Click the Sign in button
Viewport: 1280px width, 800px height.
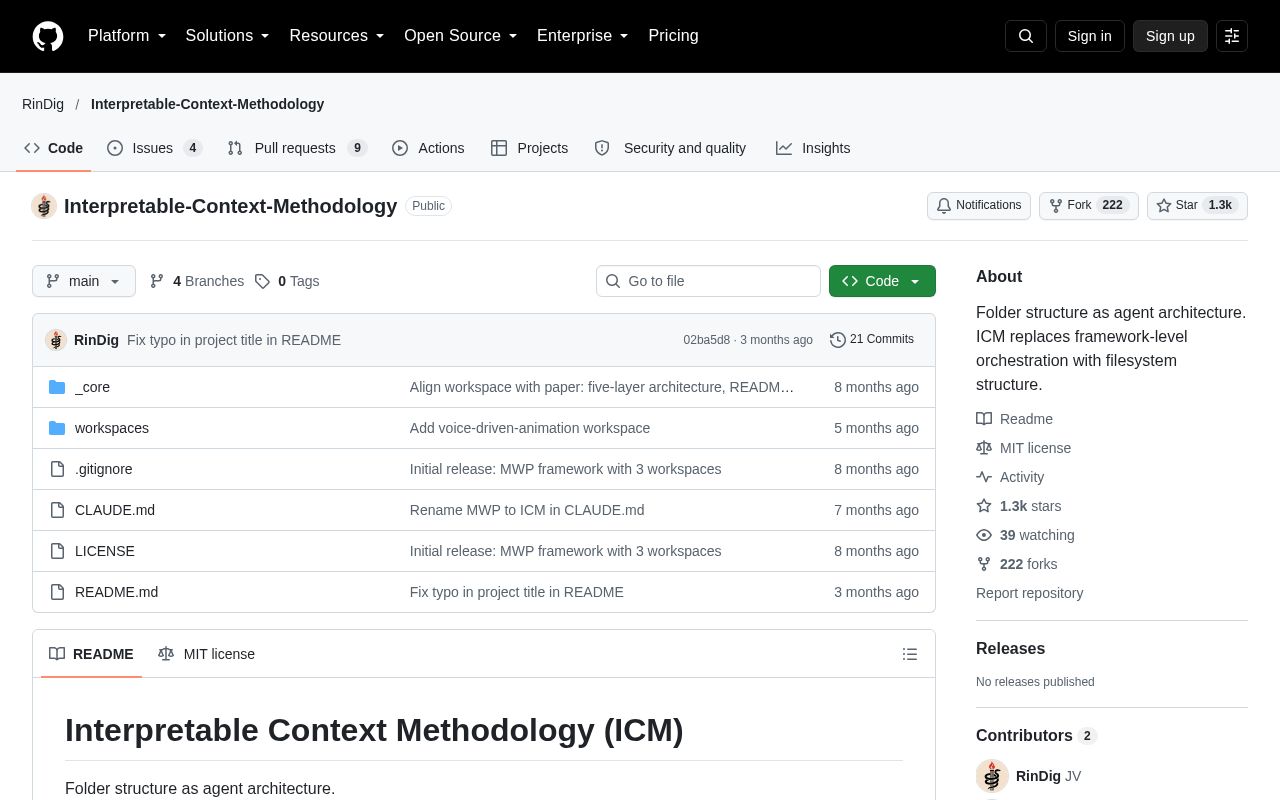click(1090, 36)
